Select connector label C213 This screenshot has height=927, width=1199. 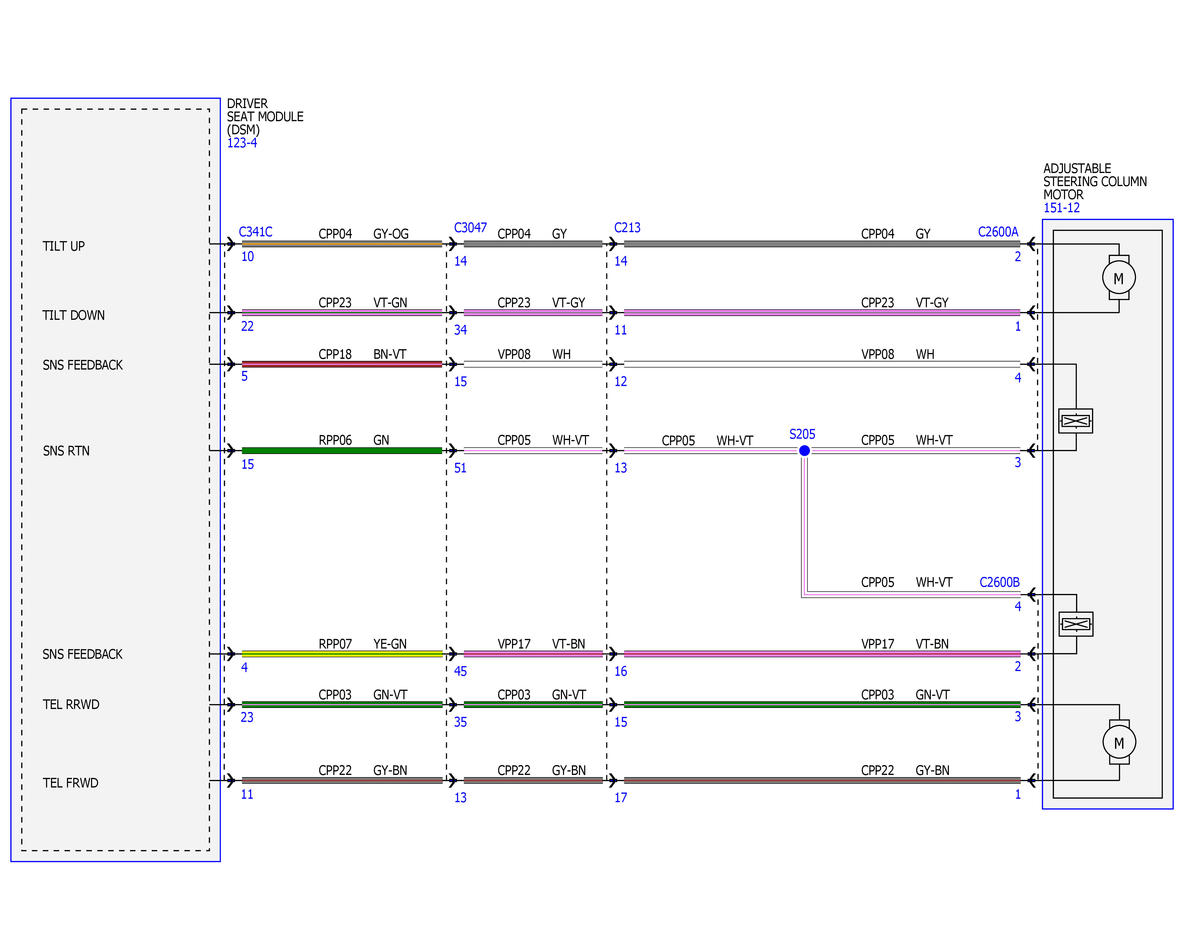pos(627,228)
